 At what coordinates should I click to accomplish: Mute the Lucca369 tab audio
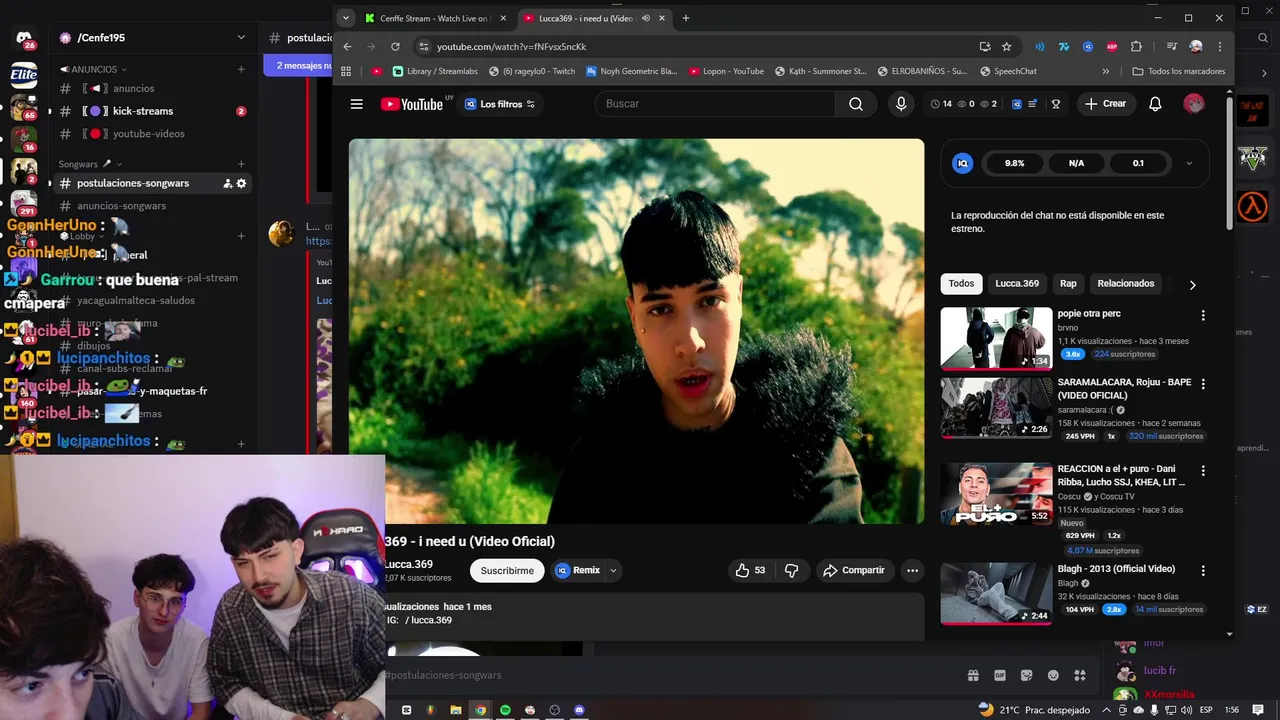pyautogui.click(x=645, y=18)
